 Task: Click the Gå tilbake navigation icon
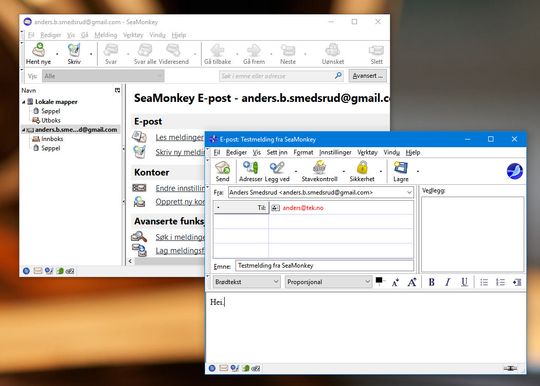pos(217,54)
